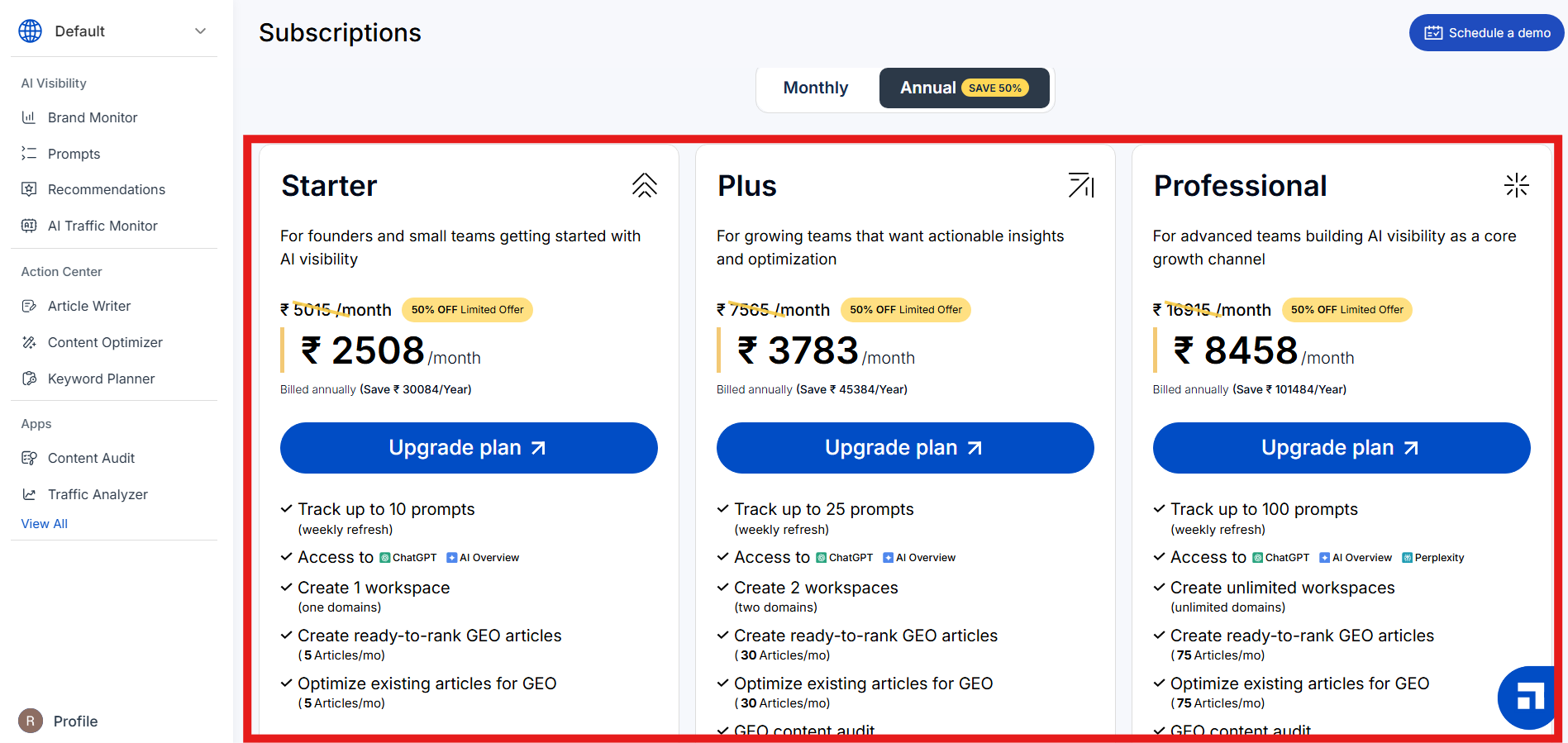Go to Recommendations in the sidebar
Image resolution: width=1568 pixels, height=743 pixels.
[106, 189]
